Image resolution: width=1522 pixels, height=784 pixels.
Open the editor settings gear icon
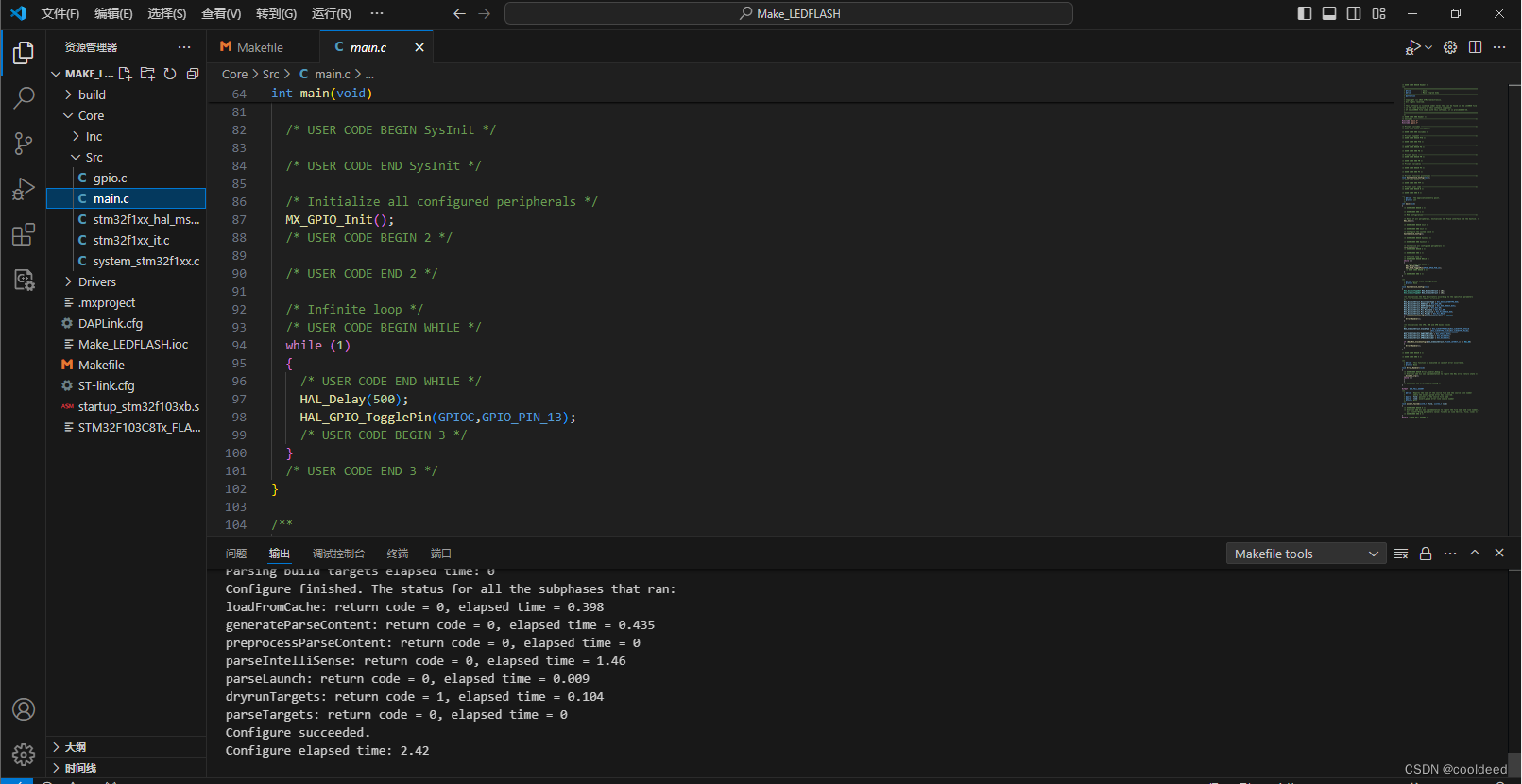pos(1450,47)
